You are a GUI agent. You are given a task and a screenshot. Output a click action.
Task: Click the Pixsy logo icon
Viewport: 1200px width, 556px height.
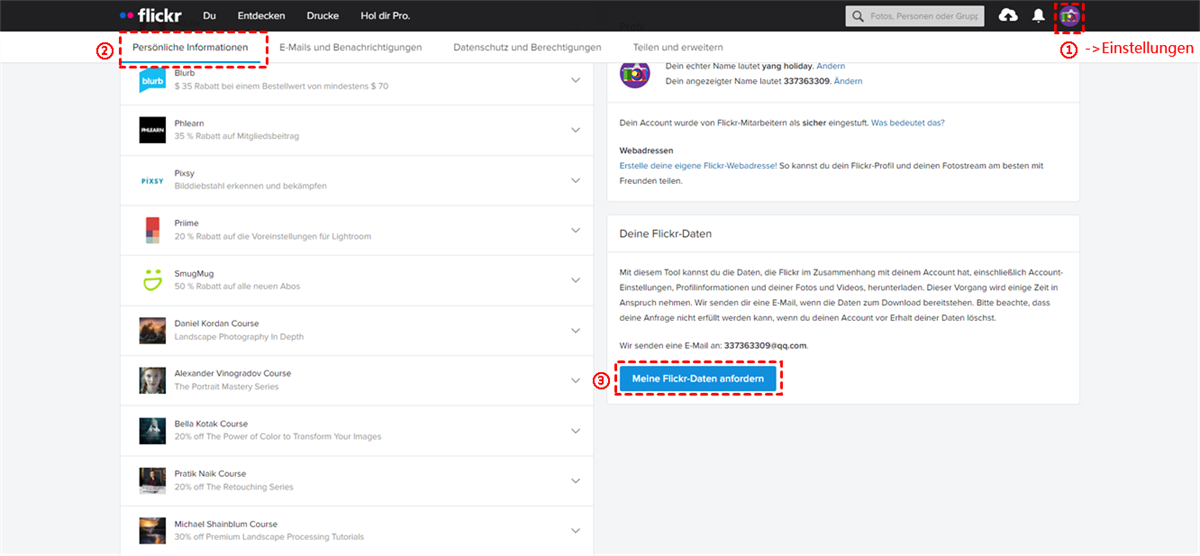[152, 180]
